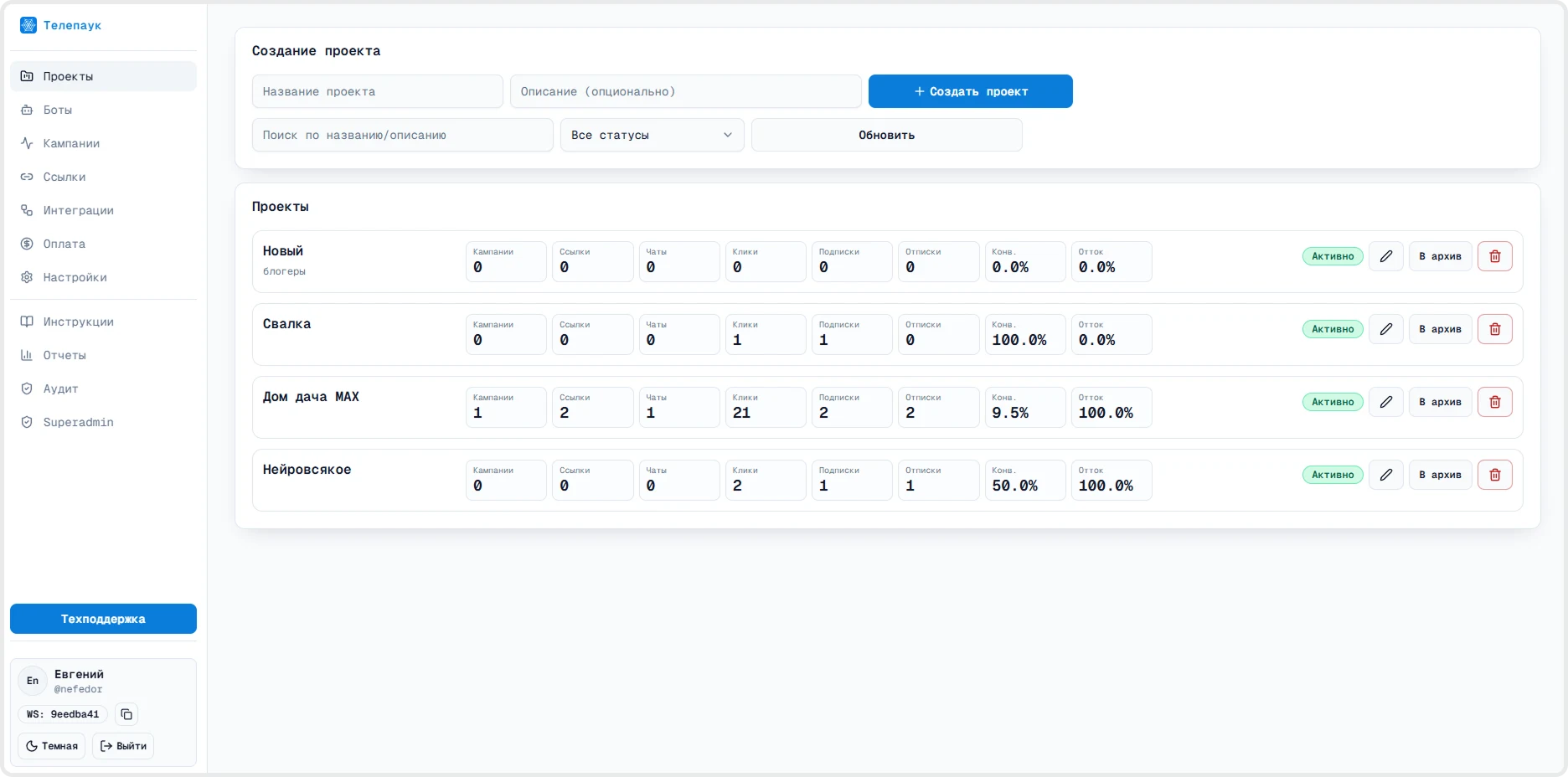Click the Обновить button
Image resolution: width=1568 pixels, height=777 pixels.
coord(887,135)
